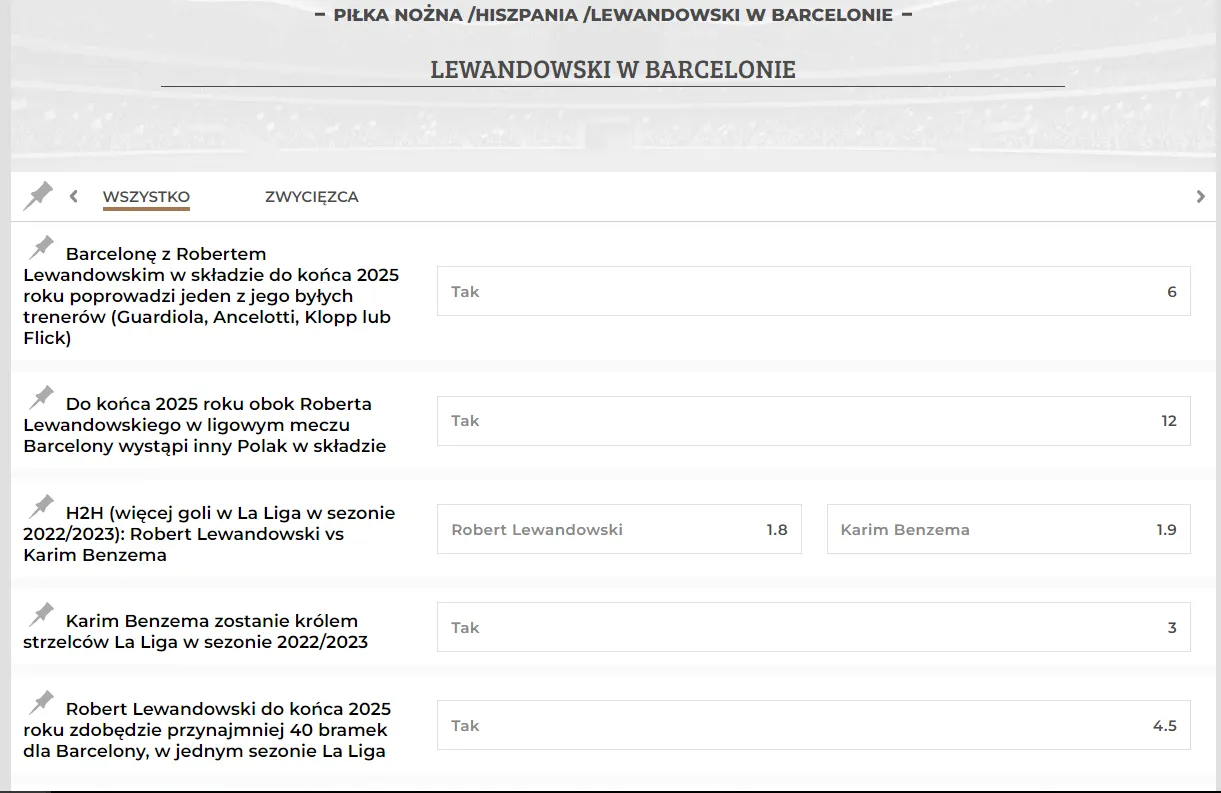Viewport: 1221px width, 793px height.
Task: Bet on Karim Benzema at 1.9
Action: [x=1008, y=530]
